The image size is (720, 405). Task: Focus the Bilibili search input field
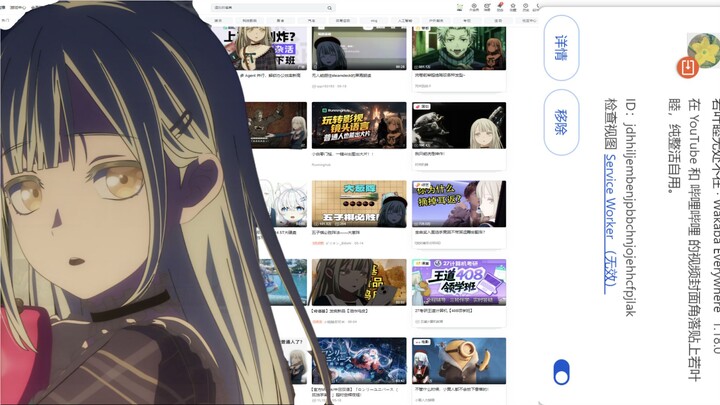(x=269, y=8)
